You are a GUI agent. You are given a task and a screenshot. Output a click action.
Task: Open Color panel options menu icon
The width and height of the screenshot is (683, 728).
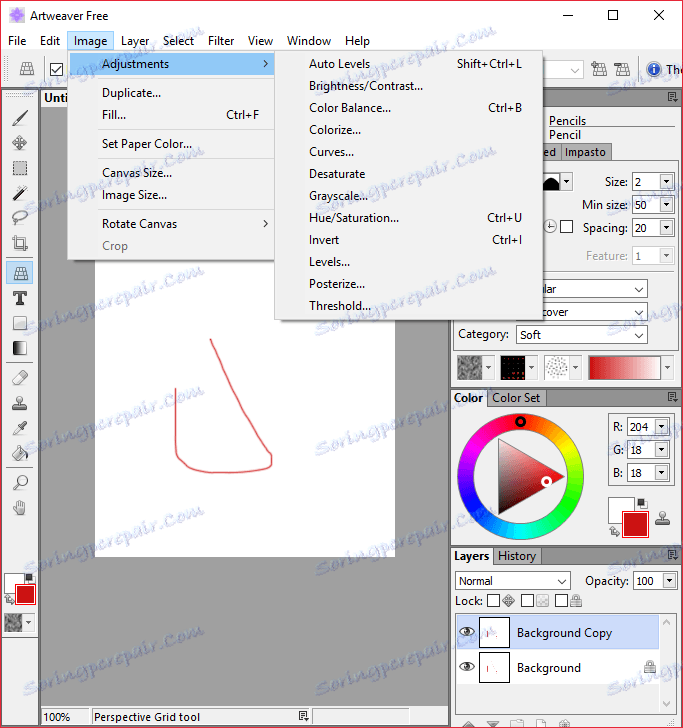pyautogui.click(x=672, y=397)
